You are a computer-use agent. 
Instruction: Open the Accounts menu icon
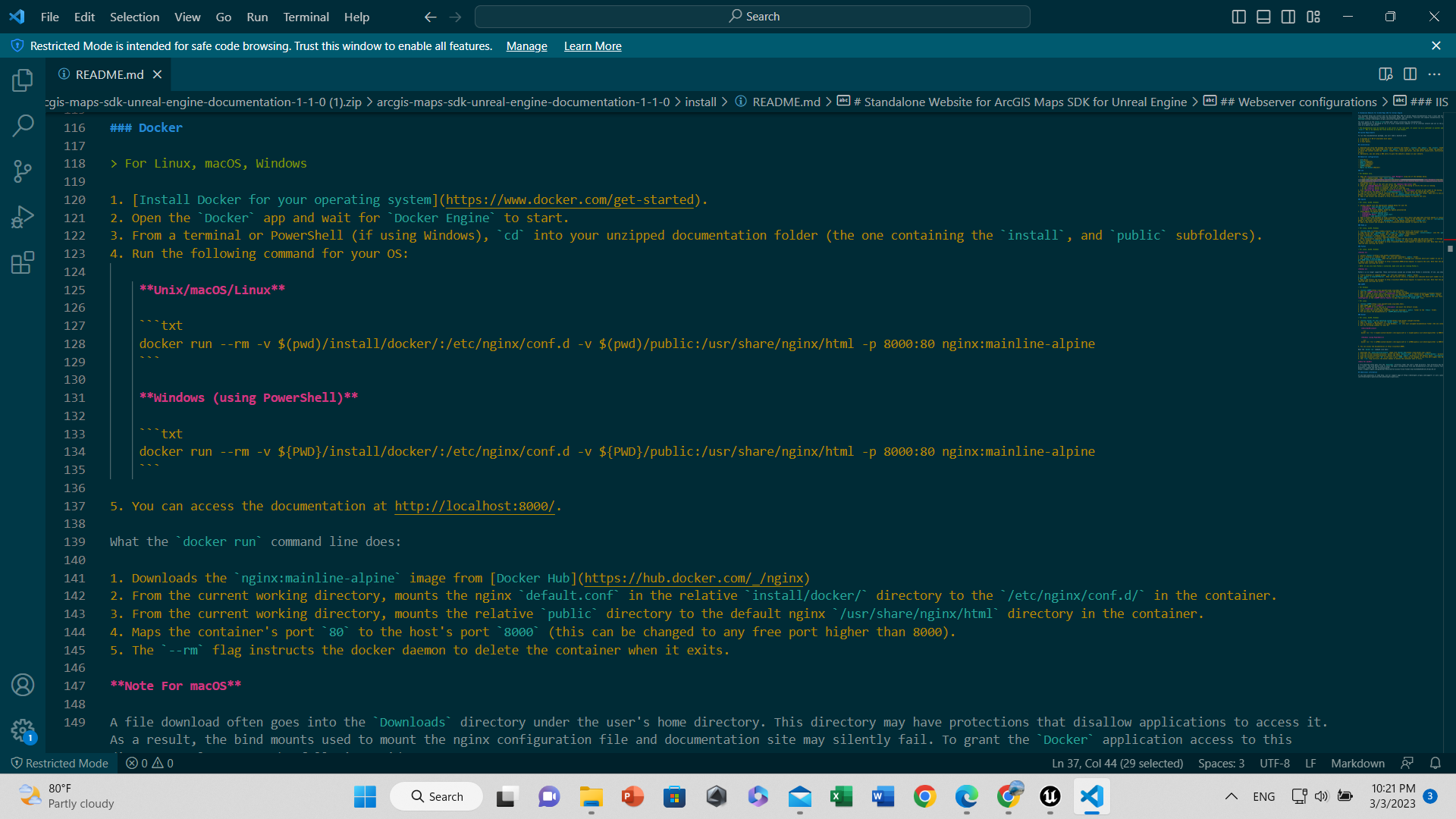[x=23, y=685]
